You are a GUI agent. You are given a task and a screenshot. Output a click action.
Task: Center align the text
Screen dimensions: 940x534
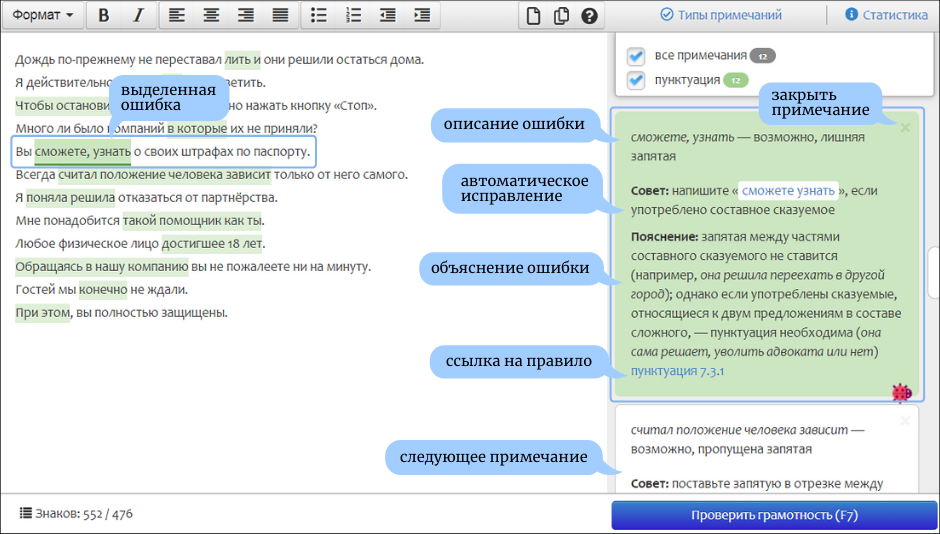point(210,16)
